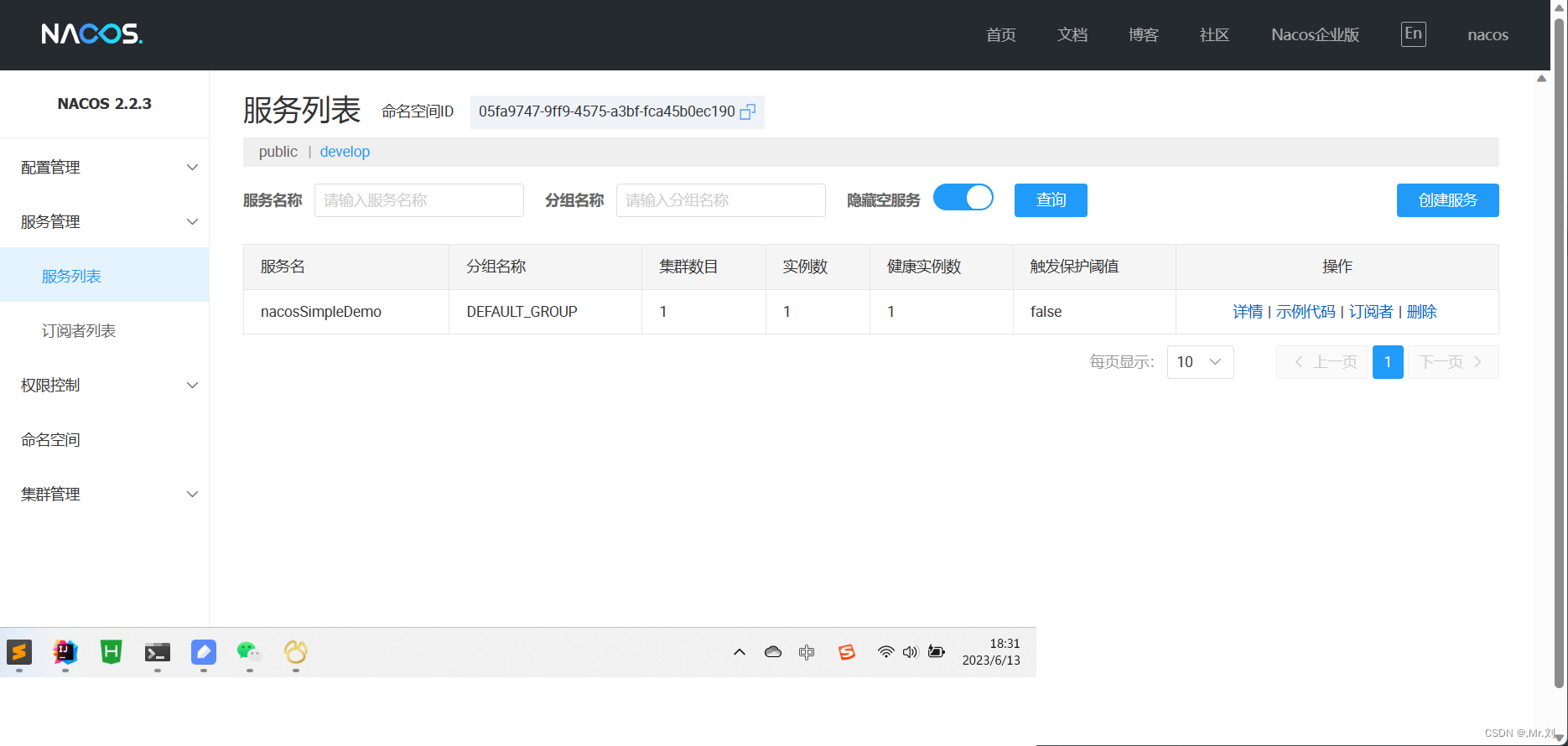Open 订阅者 for nacosSimpleDemo

[1371, 312]
